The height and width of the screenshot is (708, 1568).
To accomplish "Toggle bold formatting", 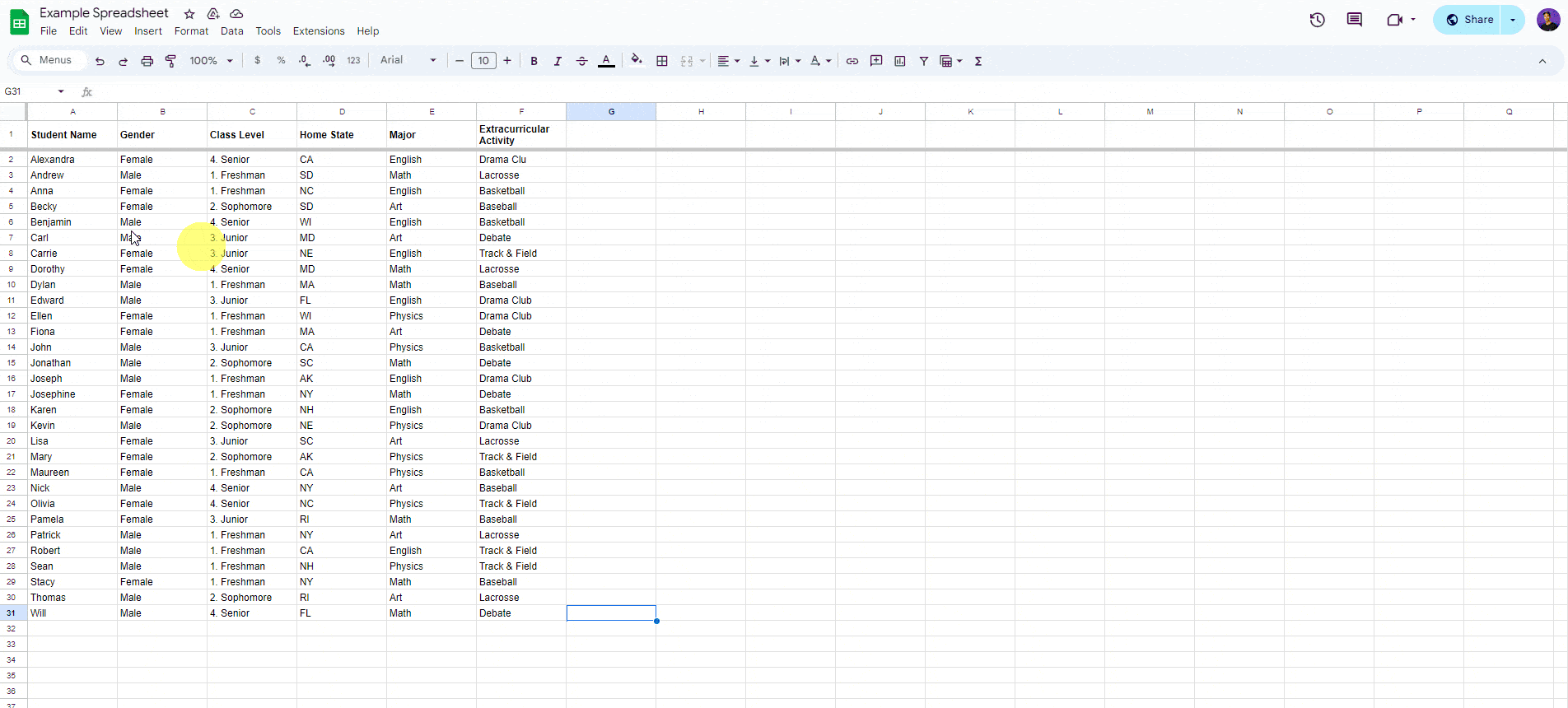I will point(534,61).
